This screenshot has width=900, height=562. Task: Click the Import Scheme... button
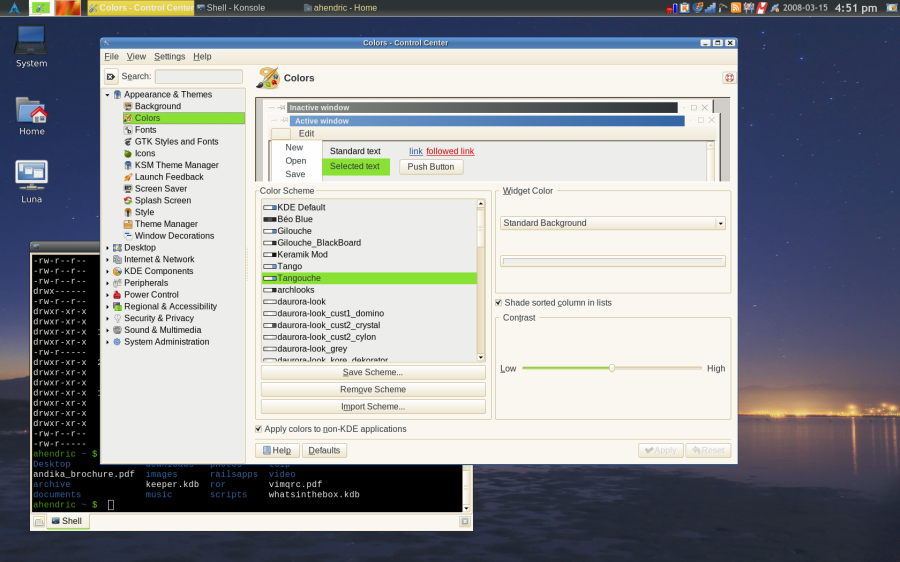click(373, 406)
